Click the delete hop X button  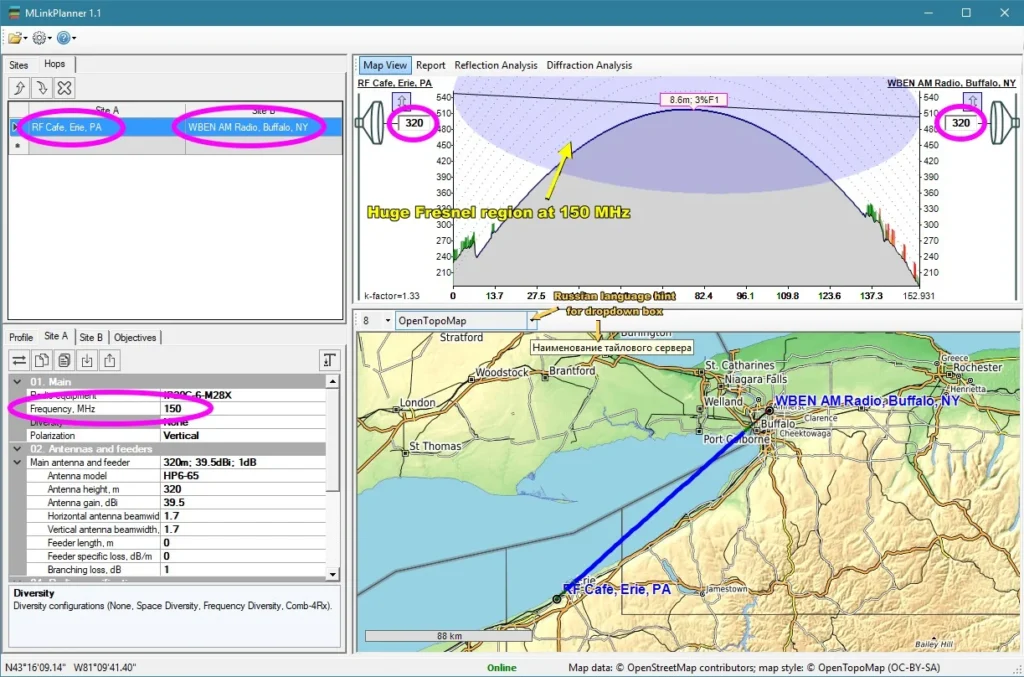(65, 88)
